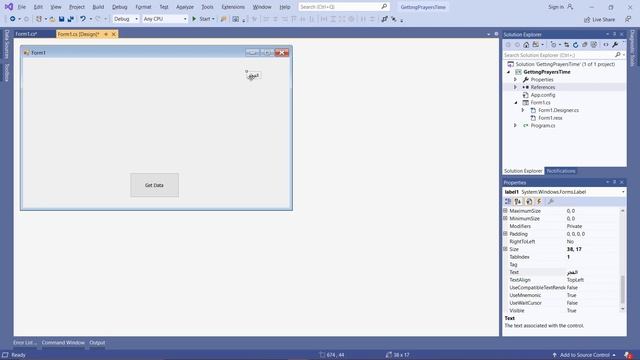640x360 pixels.
Task: Expand the Form1.Designer.cs node
Action: click(x=523, y=110)
